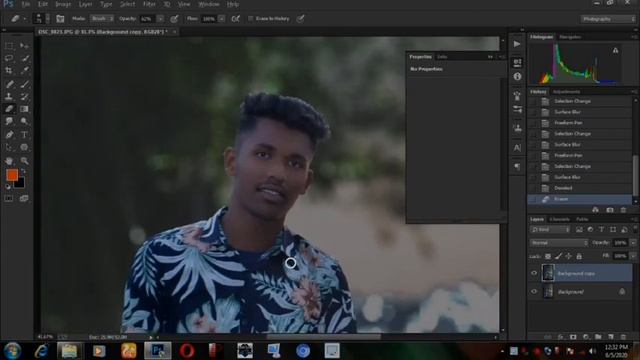Viewport: 640px width, 360px height.
Task: Open the layer Kind filter dropdown
Action: pyautogui.click(x=550, y=230)
